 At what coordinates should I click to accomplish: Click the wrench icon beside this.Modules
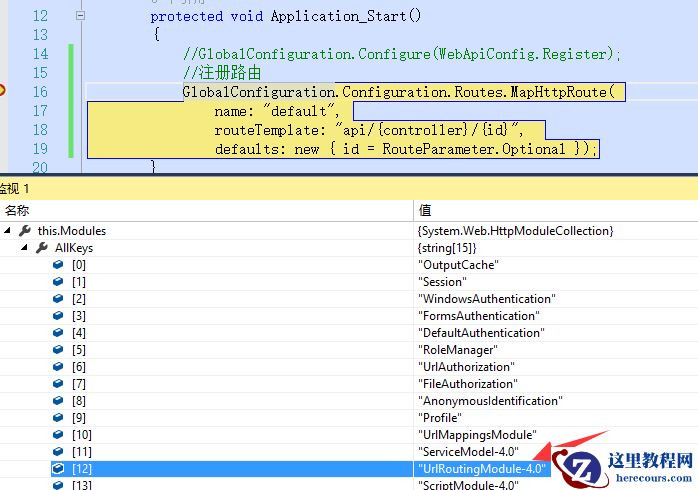coord(25,231)
